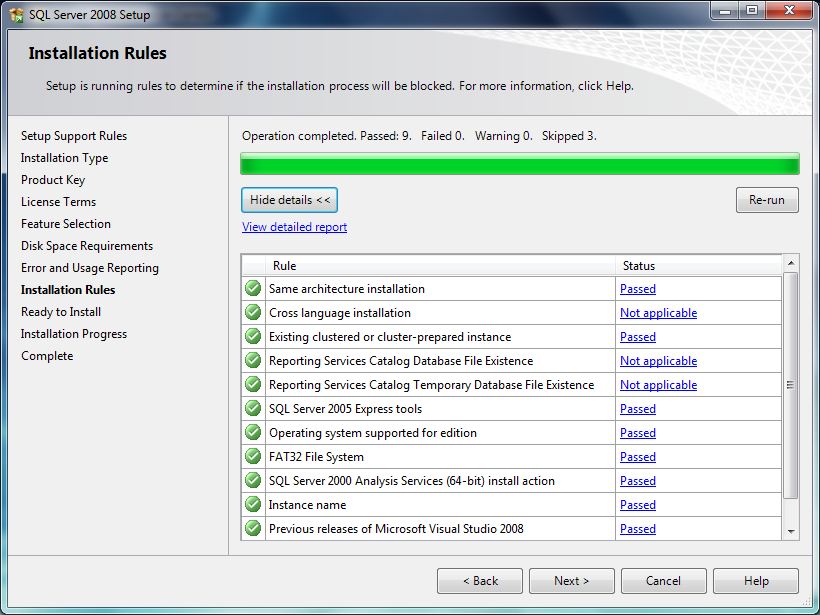The image size is (820, 615).
Task: Open Passed status for Existing clustered instance
Action: pyautogui.click(x=637, y=337)
